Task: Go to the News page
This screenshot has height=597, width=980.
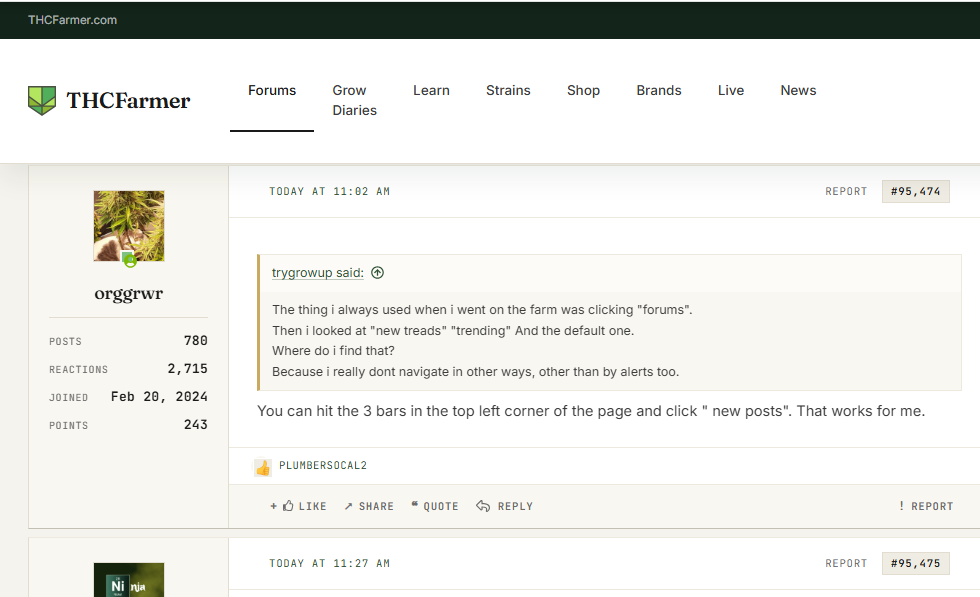Action: 798,90
